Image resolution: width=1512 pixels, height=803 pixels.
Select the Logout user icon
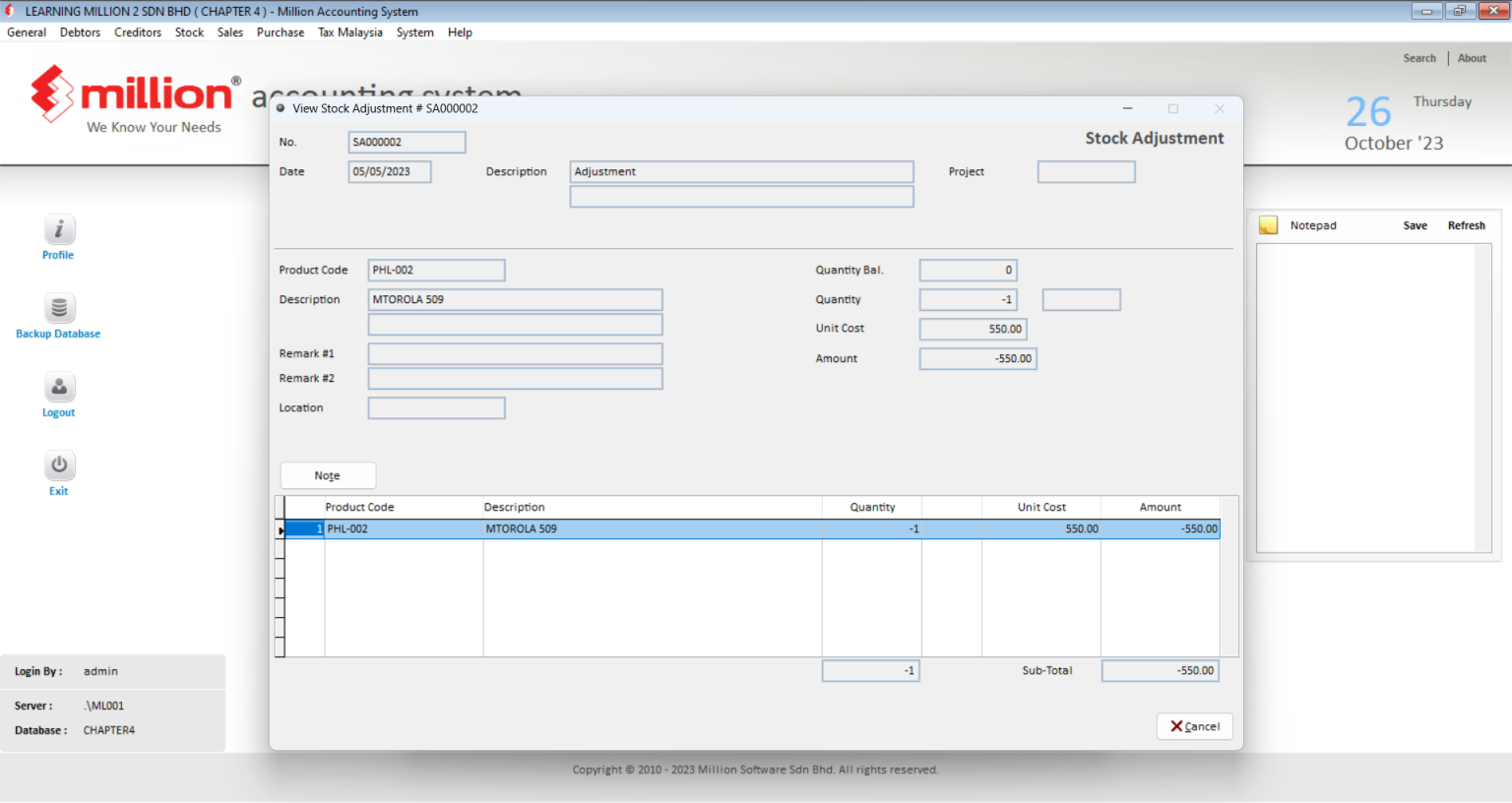click(x=59, y=387)
